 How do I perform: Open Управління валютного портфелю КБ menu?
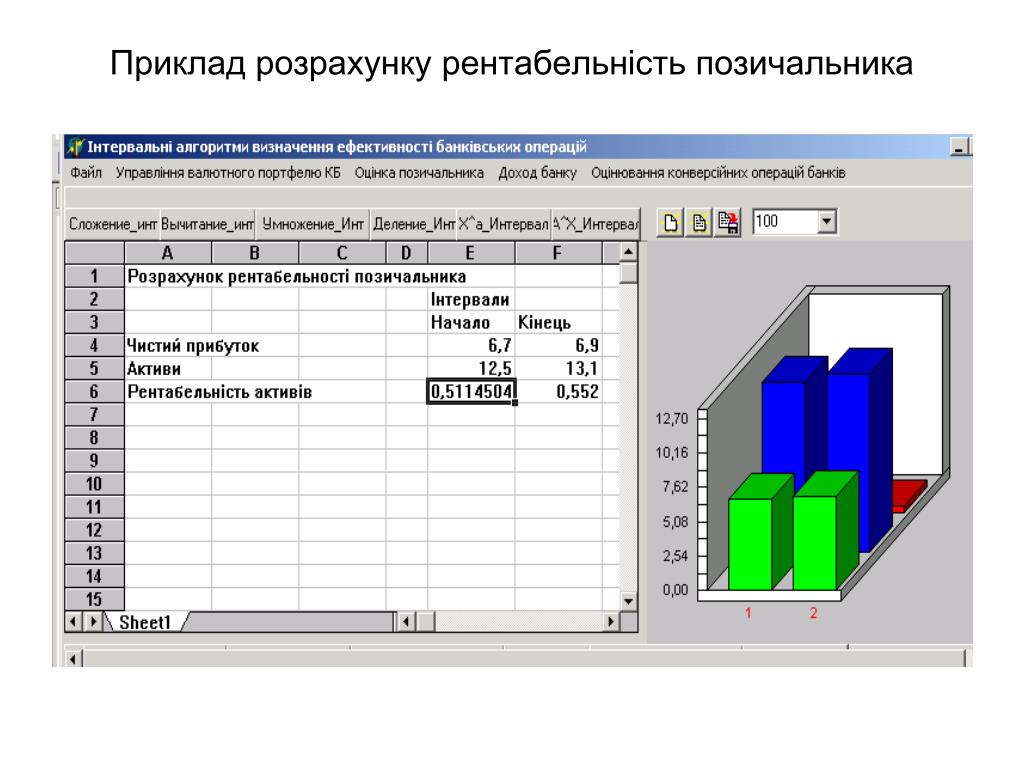[228, 173]
